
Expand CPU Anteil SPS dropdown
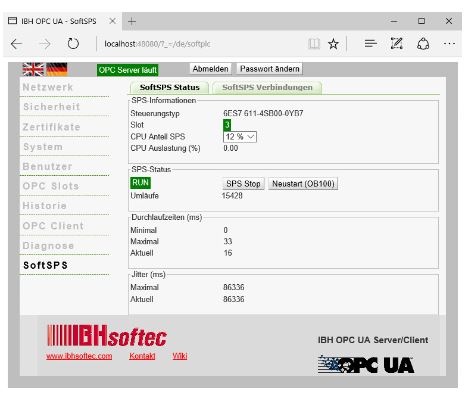(x=240, y=137)
